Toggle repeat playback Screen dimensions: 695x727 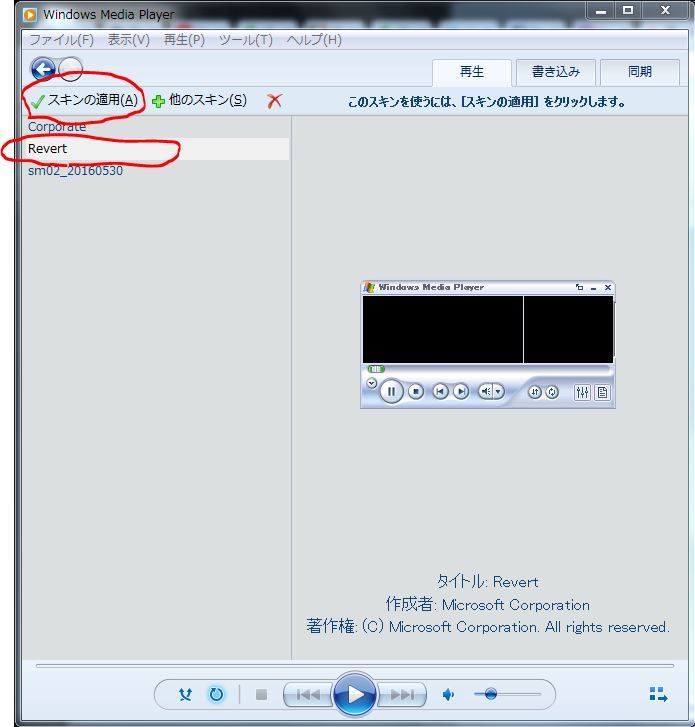click(216, 694)
